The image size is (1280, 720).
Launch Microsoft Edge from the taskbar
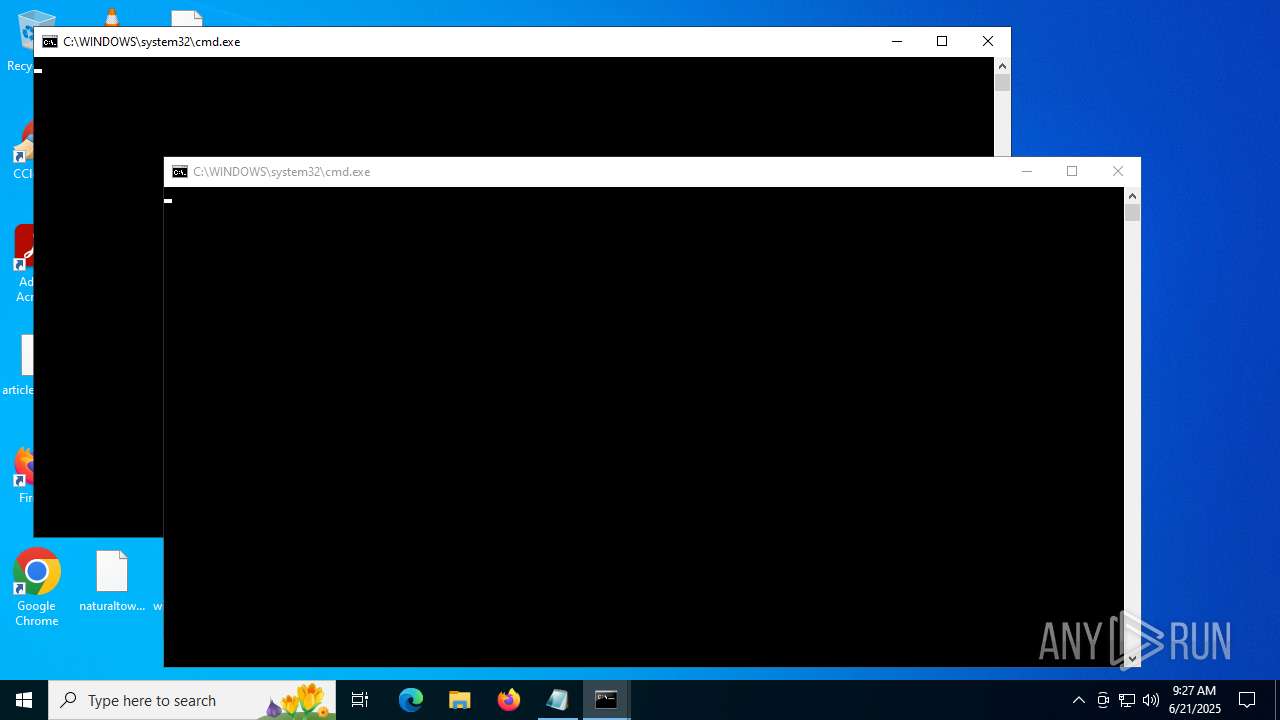point(411,700)
